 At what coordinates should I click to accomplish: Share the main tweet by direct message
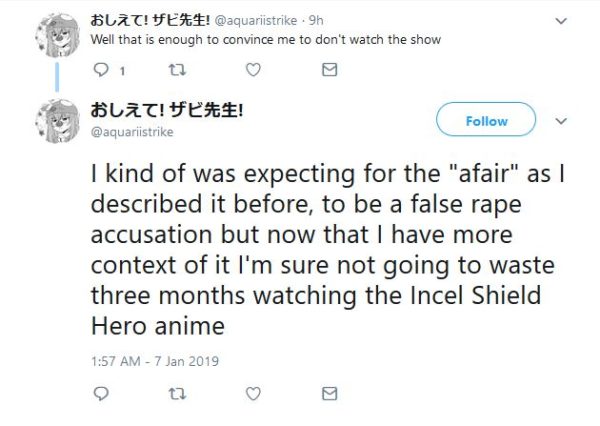330,395
